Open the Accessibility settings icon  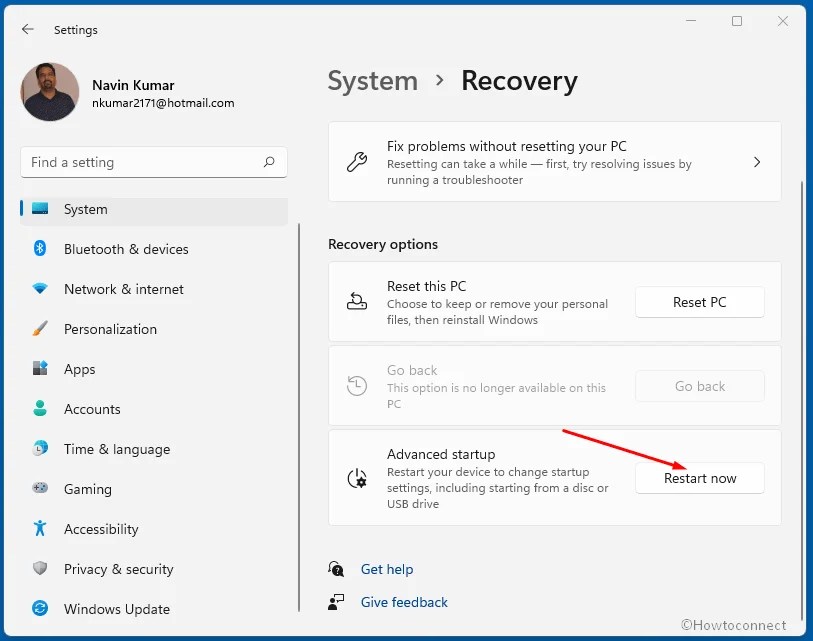[40, 529]
